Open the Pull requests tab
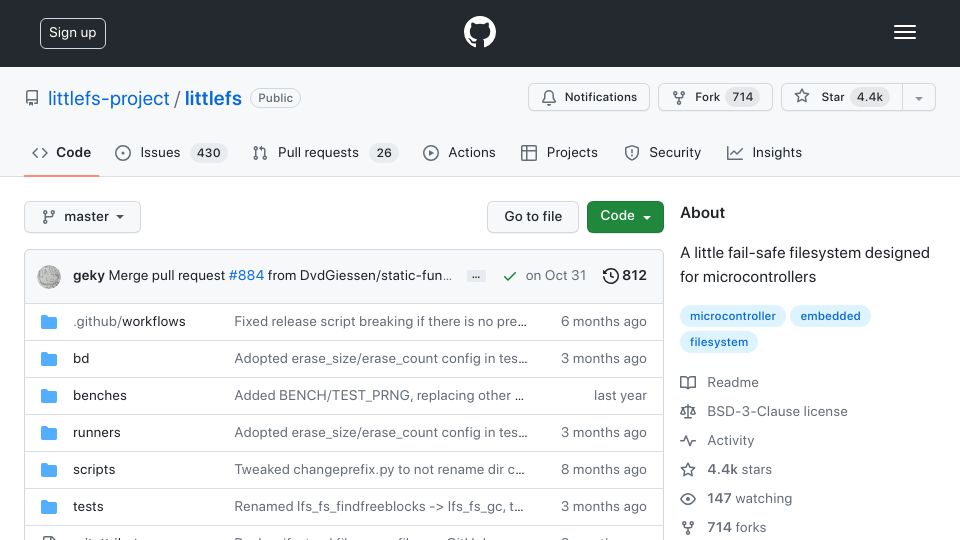 point(325,152)
